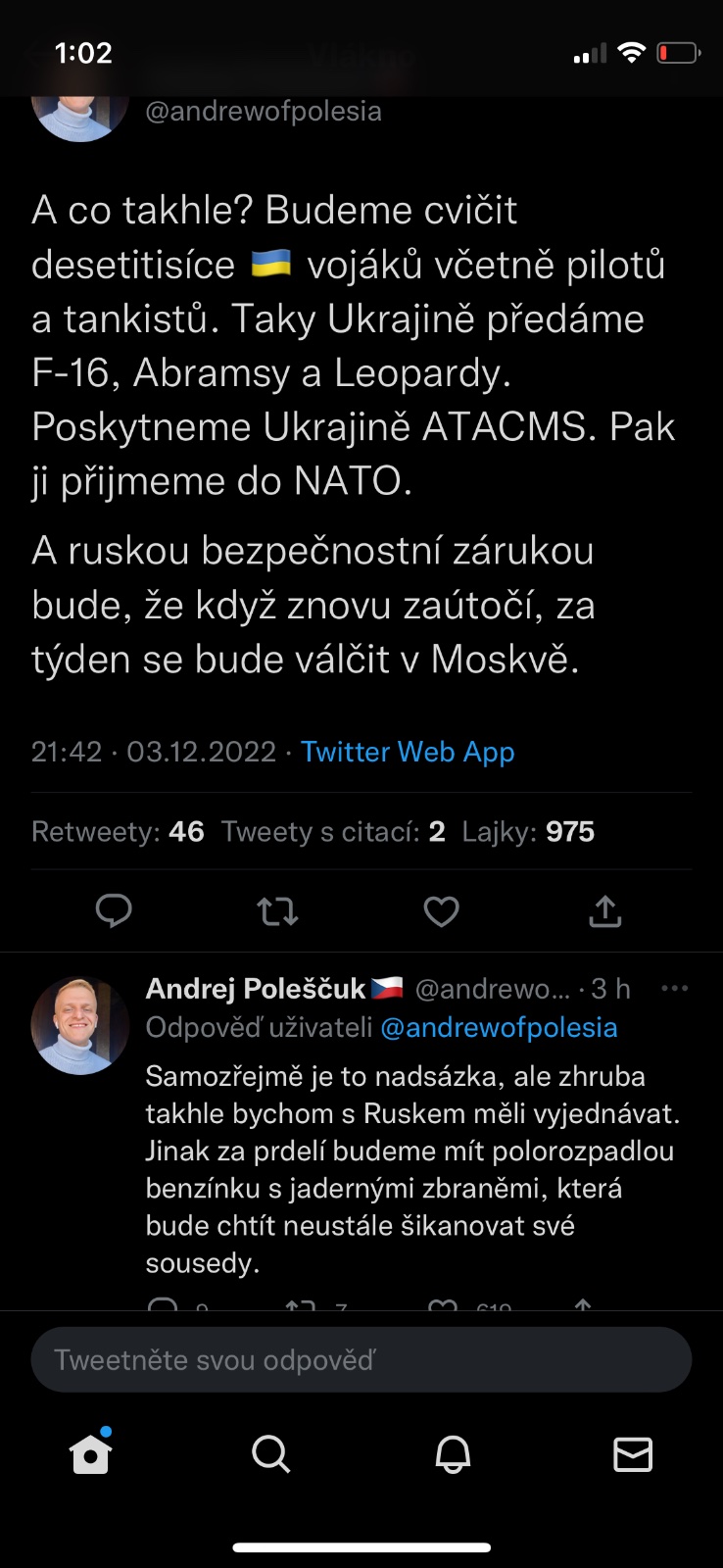Tap the battery status icon
The image size is (723, 1568).
(678, 53)
